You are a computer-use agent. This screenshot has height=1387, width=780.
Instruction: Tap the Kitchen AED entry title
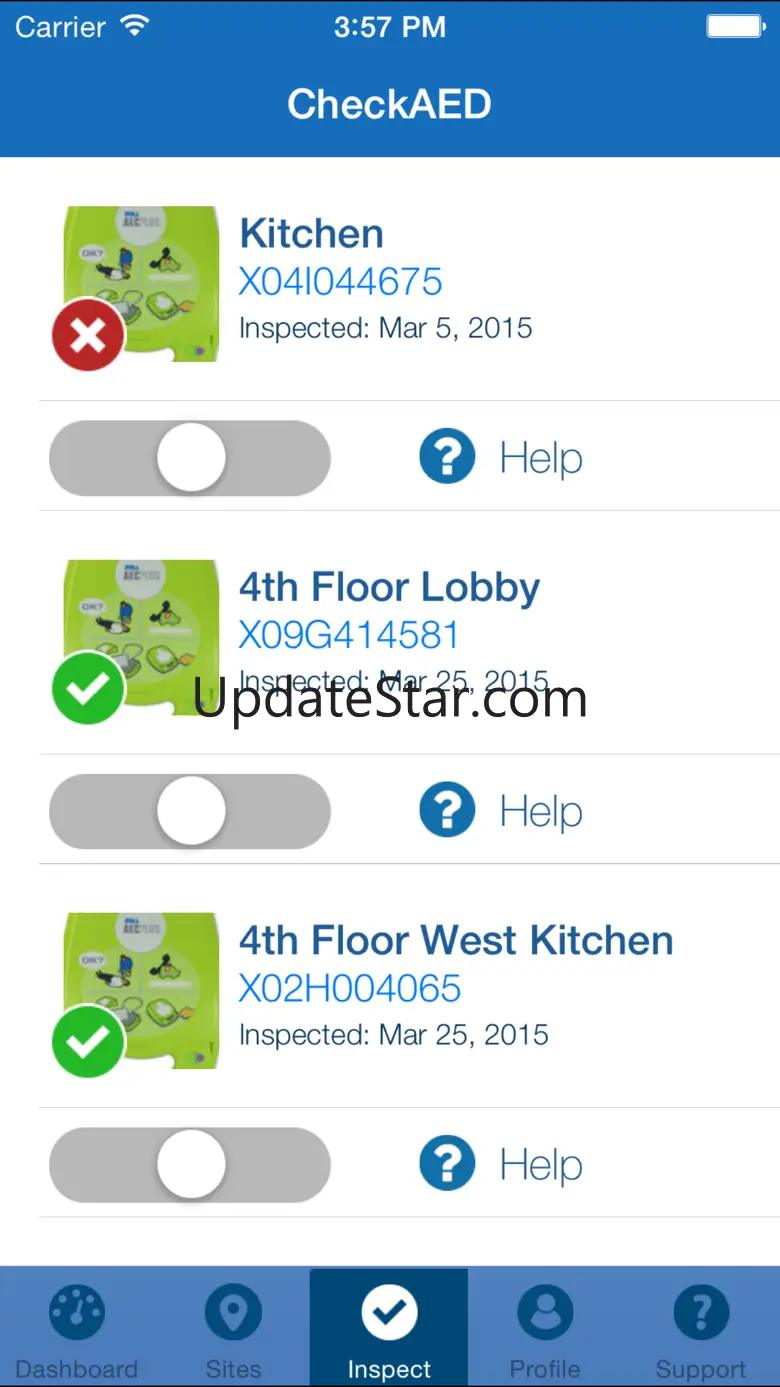pyautogui.click(x=311, y=233)
